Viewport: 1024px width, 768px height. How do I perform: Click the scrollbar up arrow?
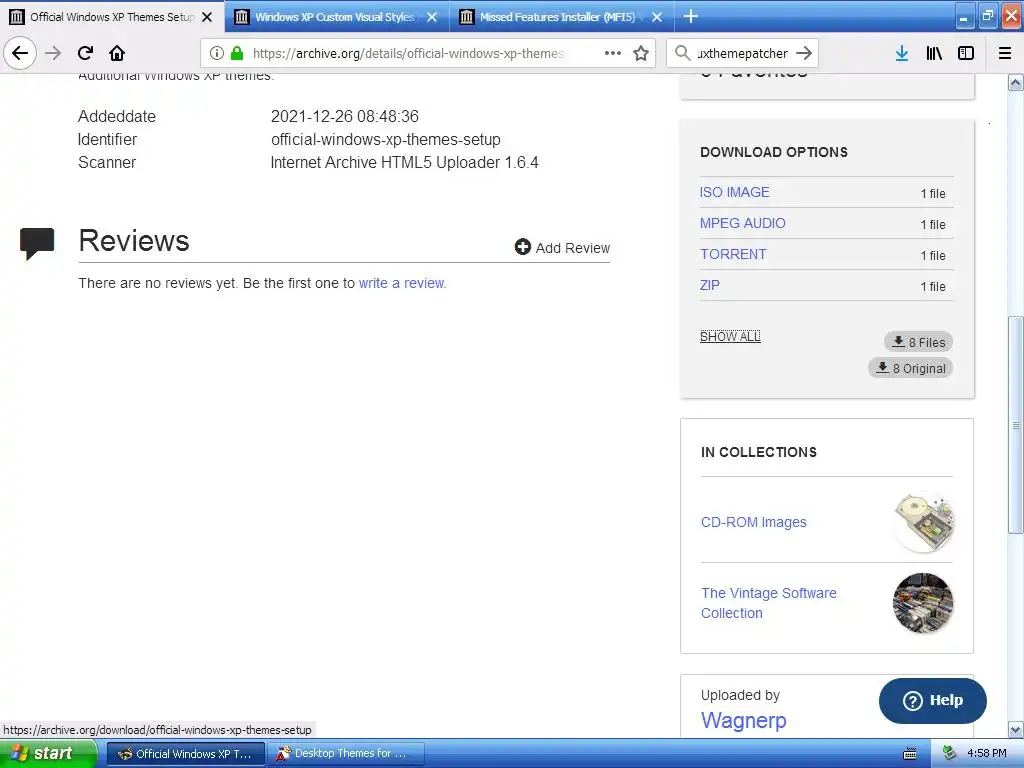tap(1016, 82)
